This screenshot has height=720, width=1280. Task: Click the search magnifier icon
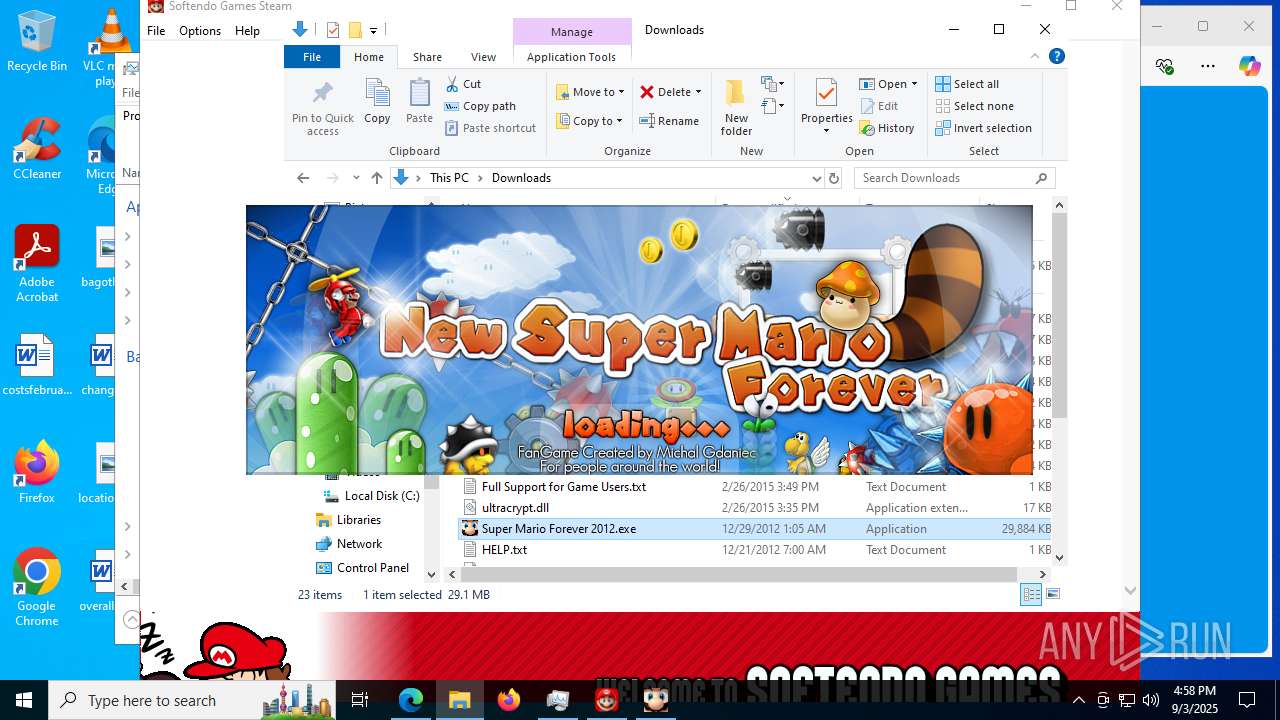coord(1041,178)
